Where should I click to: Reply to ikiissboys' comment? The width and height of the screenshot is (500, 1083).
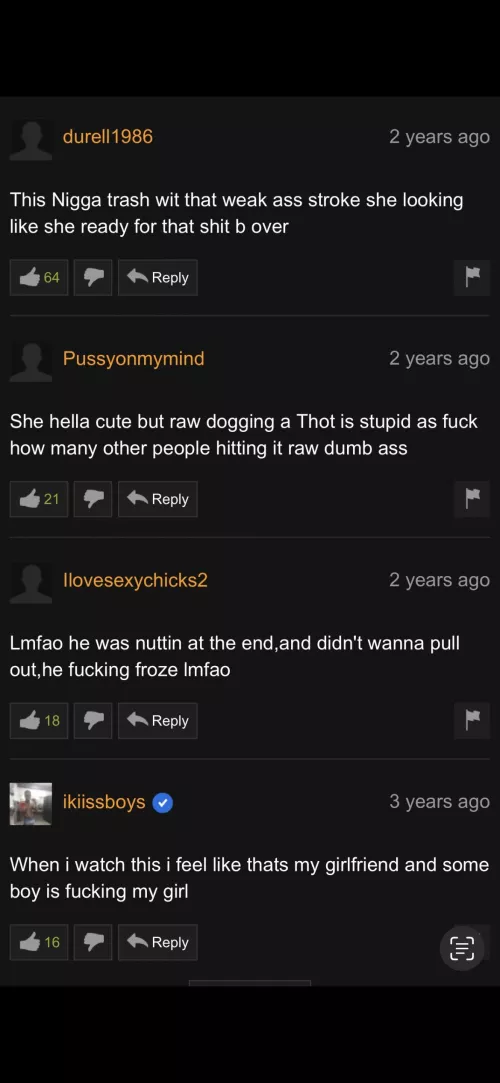(157, 943)
